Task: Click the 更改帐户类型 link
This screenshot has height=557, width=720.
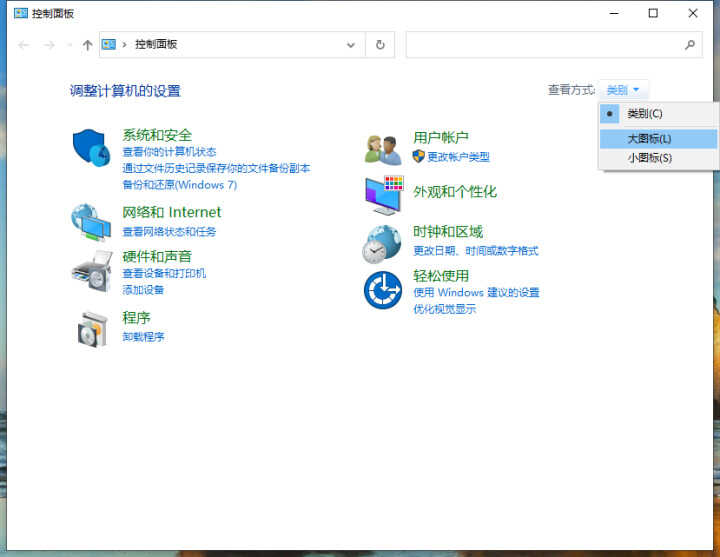Action: tap(458, 157)
